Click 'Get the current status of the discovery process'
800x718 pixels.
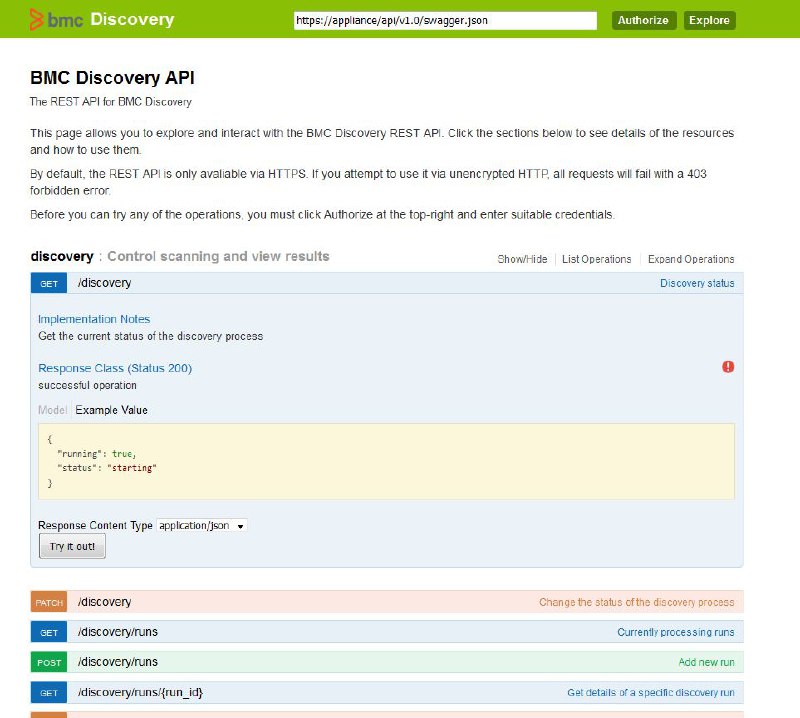pos(151,336)
